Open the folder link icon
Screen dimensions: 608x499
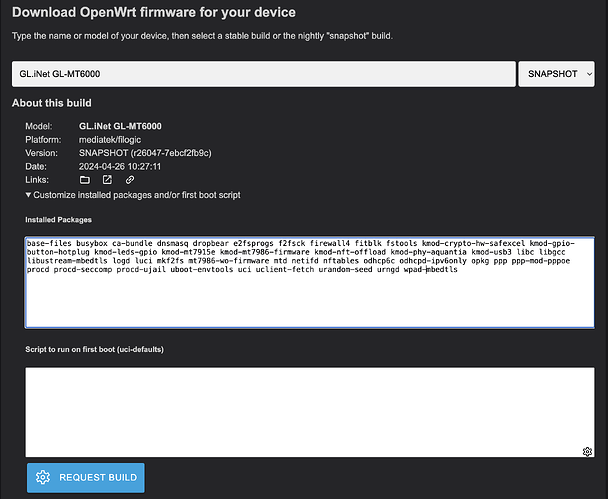(85, 180)
